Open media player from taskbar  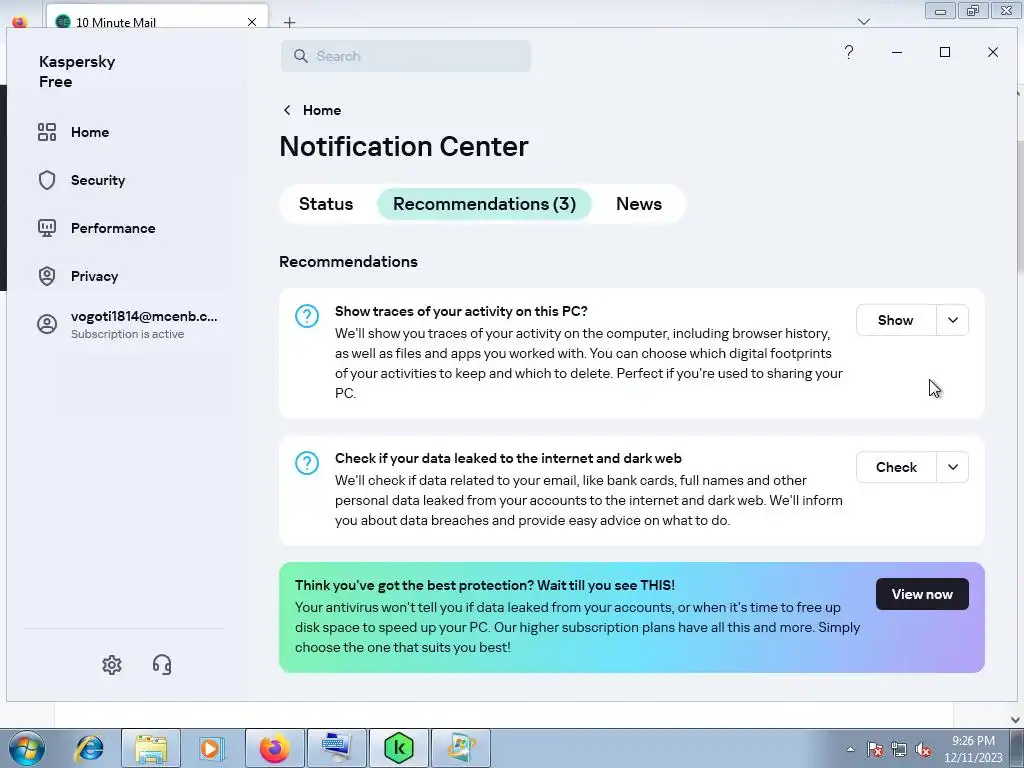(x=211, y=748)
